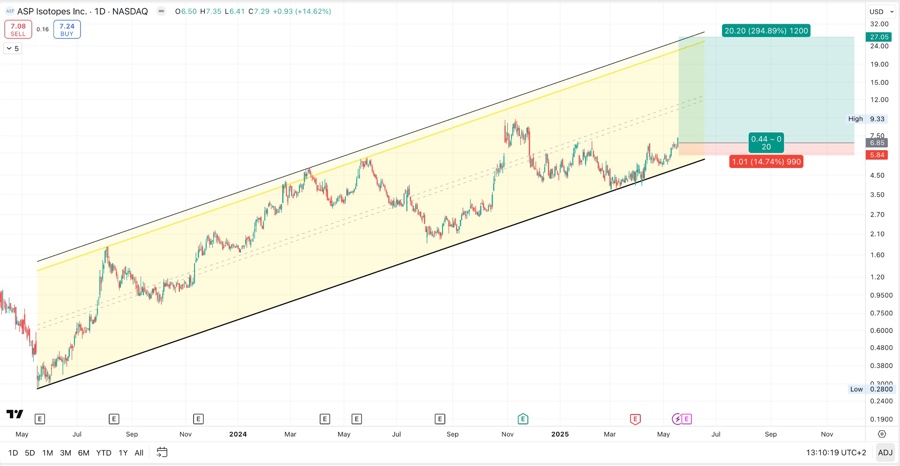Image resolution: width=900 pixels, height=466 pixels.
Task: Click the green profit target label 20.20
Action: pyautogui.click(x=765, y=31)
